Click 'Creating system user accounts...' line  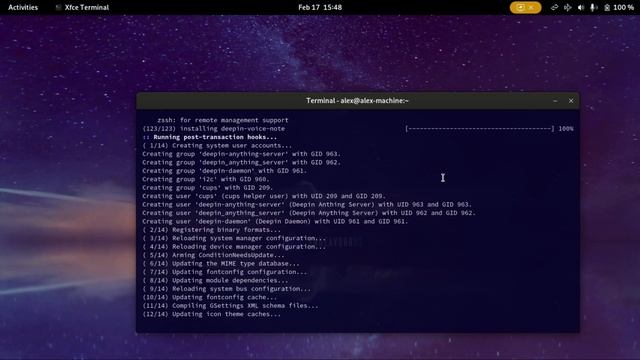[x=217, y=146]
